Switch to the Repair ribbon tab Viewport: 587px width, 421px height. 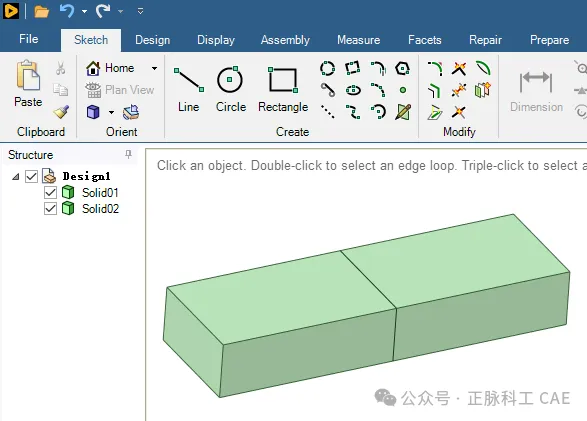point(485,40)
